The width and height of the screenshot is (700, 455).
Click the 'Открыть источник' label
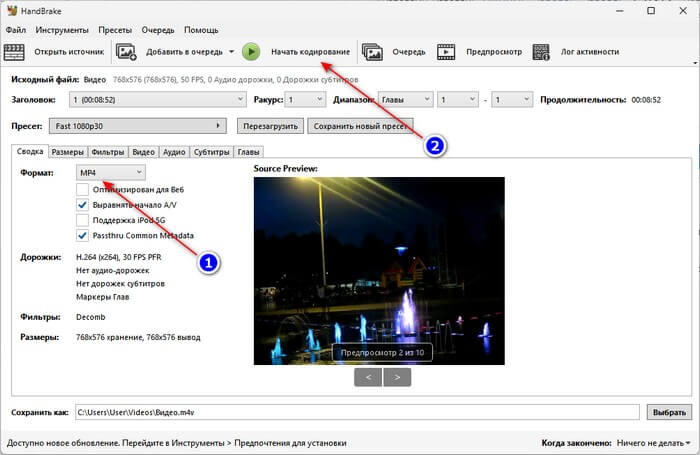tap(69, 52)
